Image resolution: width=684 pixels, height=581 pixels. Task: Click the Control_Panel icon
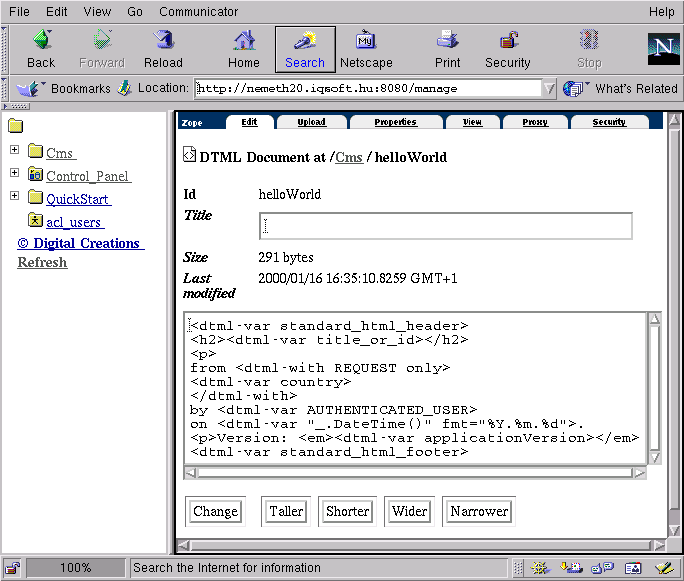tap(35, 174)
